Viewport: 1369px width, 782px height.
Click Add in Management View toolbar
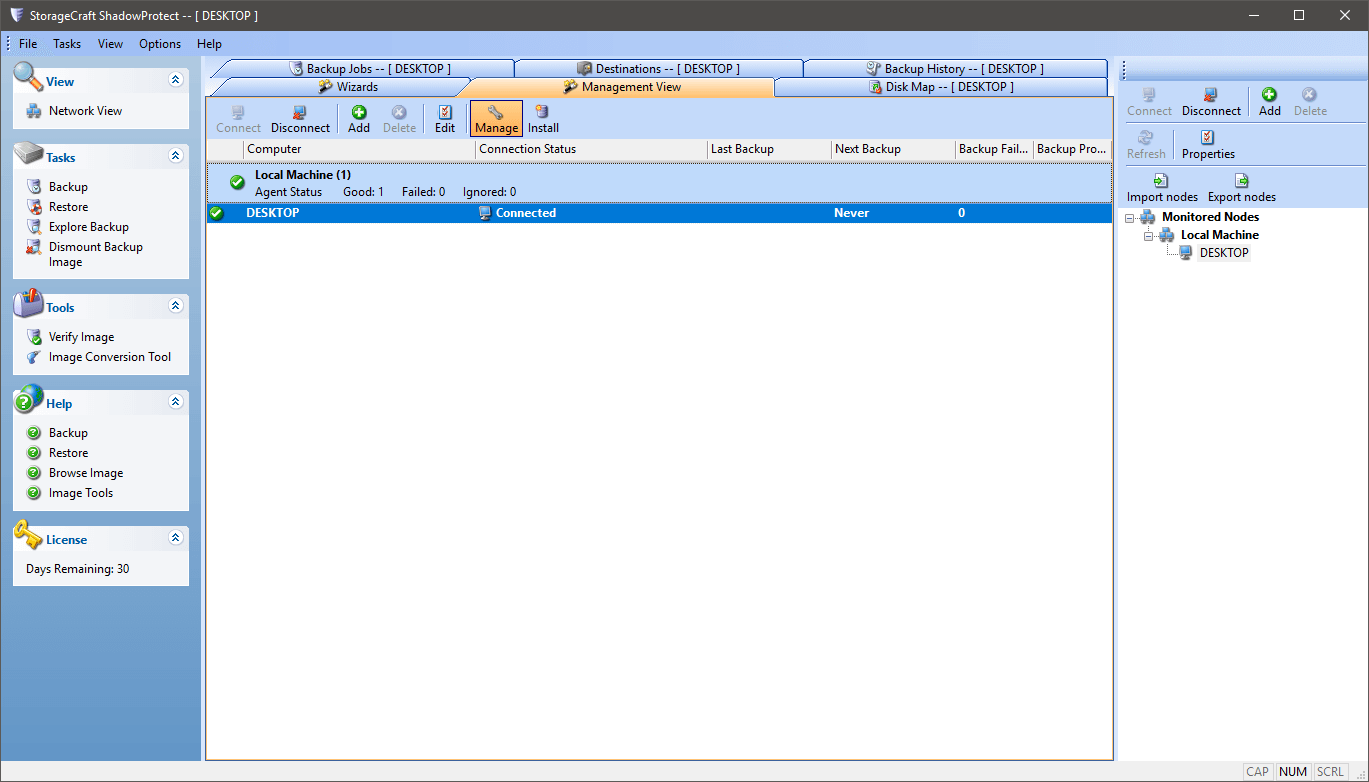(x=359, y=119)
